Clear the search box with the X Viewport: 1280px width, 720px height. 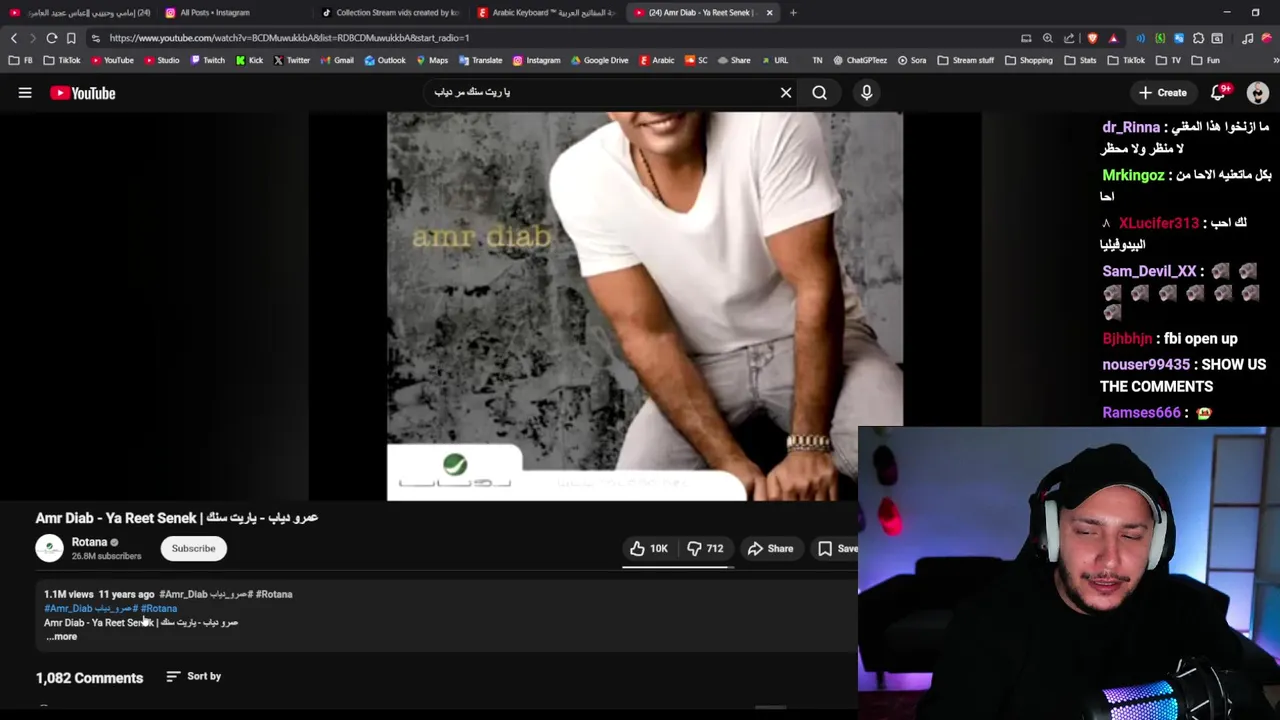(x=786, y=93)
